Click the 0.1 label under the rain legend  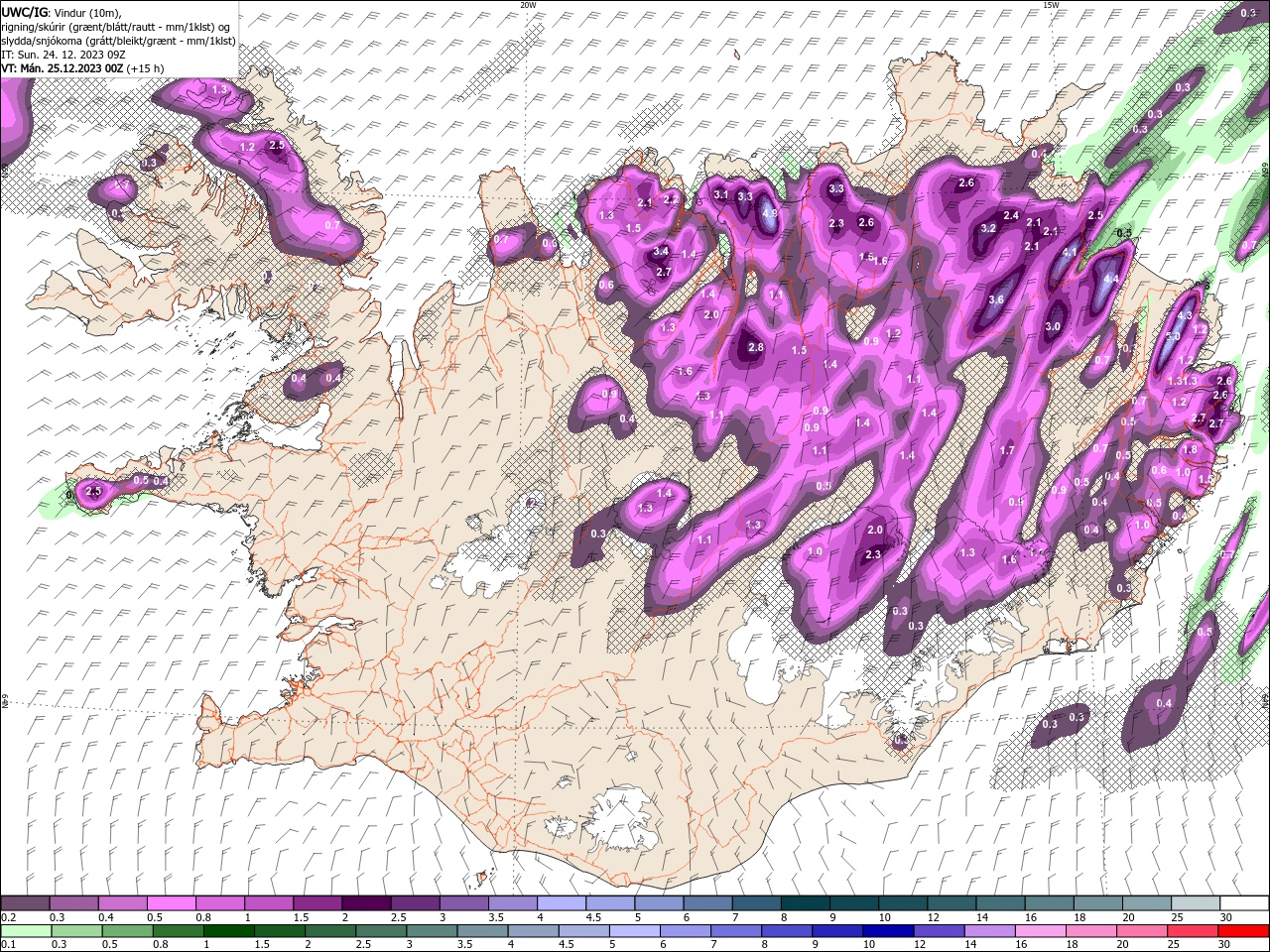tap(8, 944)
